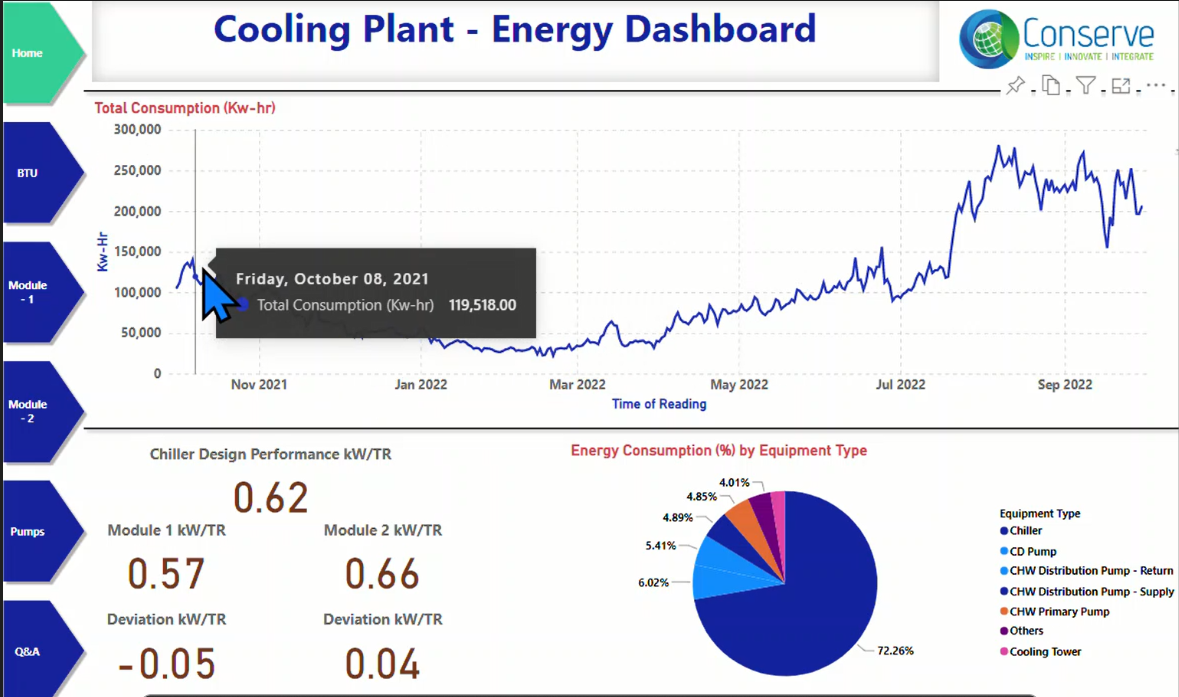Select CHW Primary Pump legend entry
This screenshot has height=697, width=1179.
pos(1059,611)
